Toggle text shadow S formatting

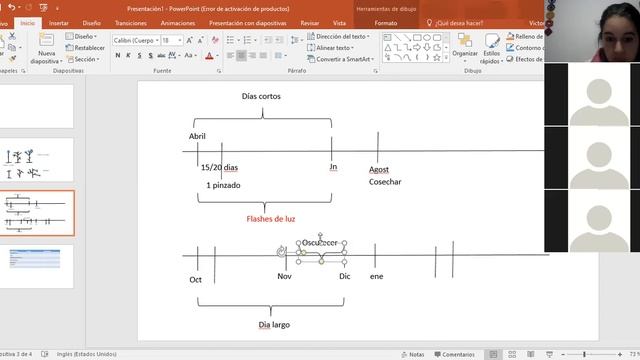click(x=151, y=55)
